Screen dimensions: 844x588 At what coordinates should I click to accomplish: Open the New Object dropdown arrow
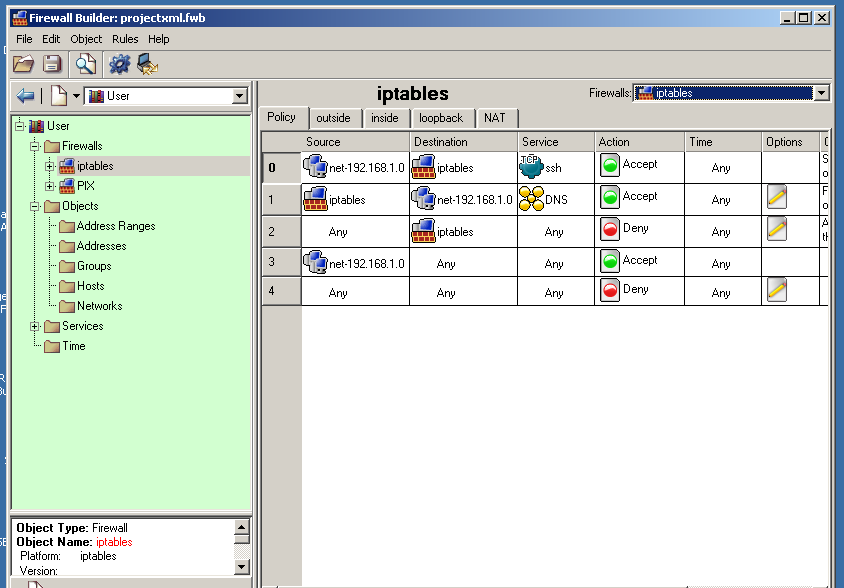point(76,96)
